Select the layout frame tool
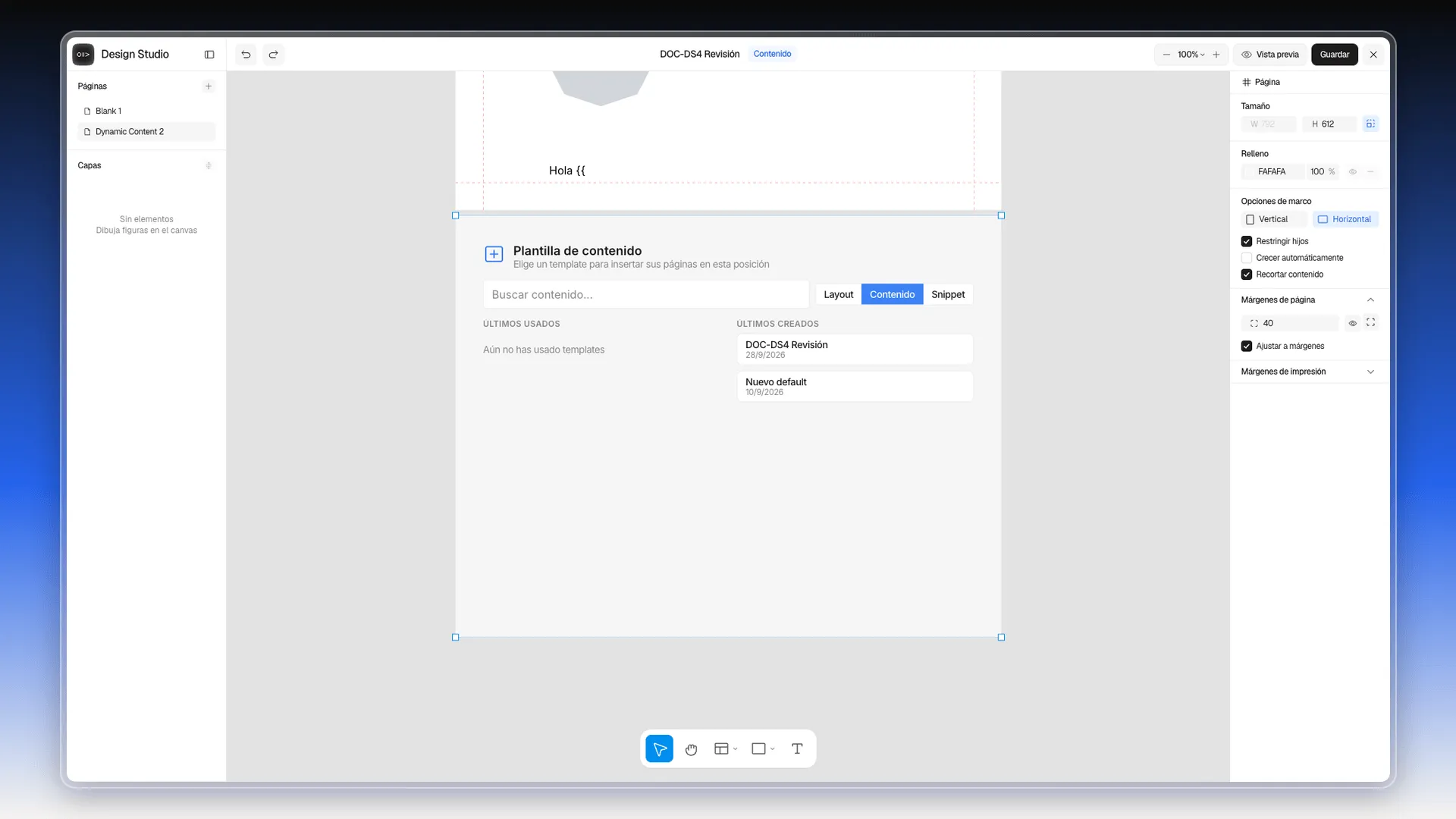 tap(721, 749)
